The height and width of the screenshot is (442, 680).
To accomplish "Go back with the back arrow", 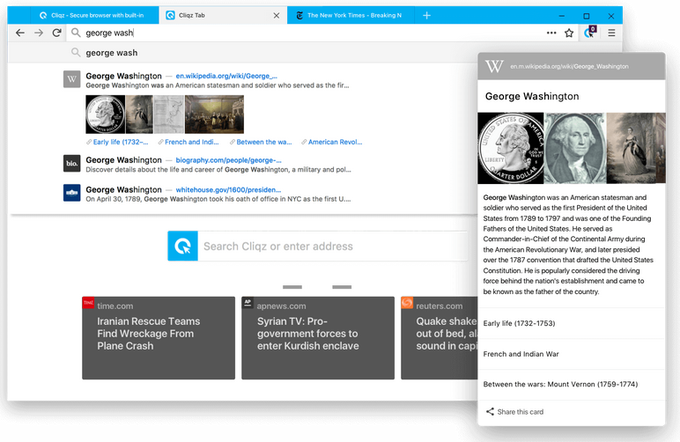I will coord(20,33).
